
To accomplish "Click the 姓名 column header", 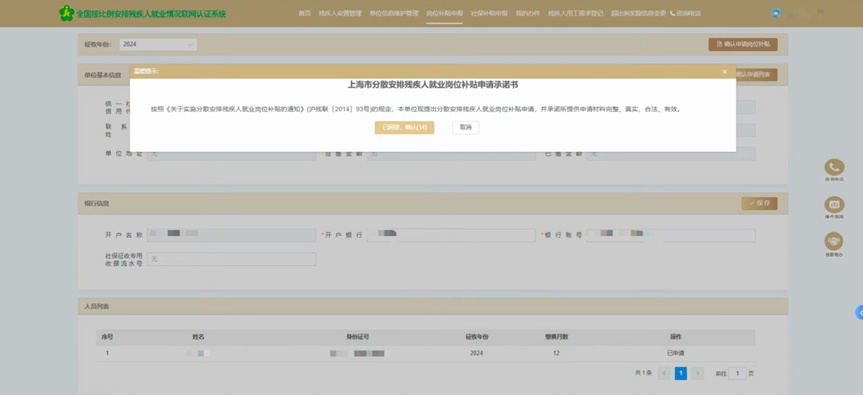I will 198,337.
